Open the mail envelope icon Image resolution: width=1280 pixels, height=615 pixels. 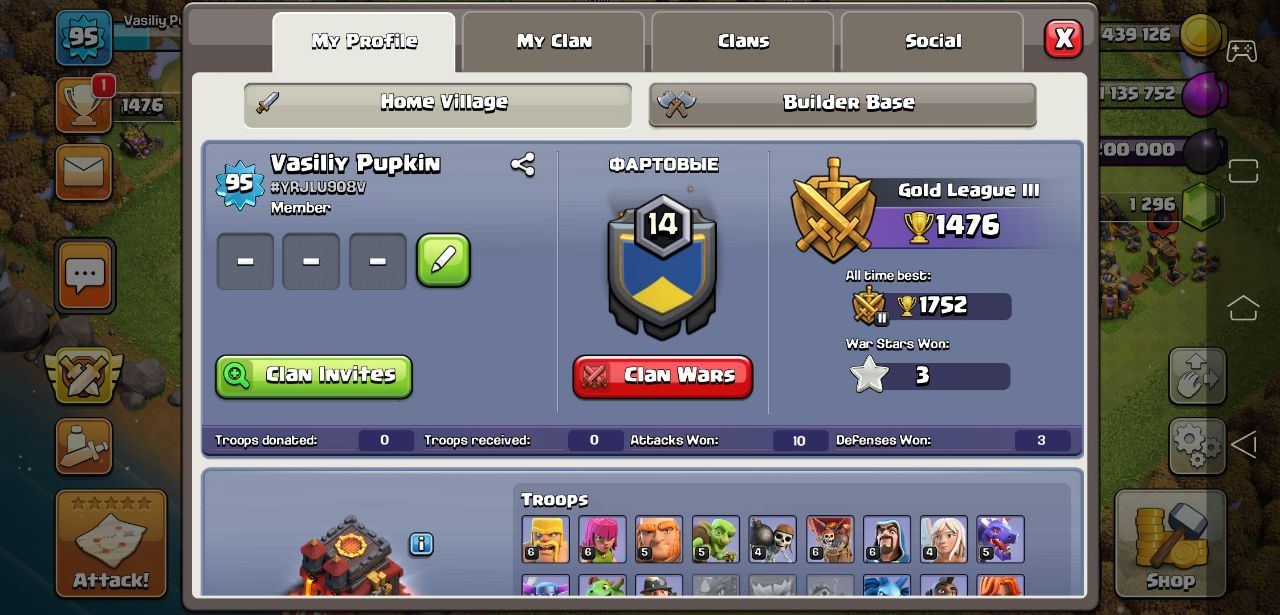[84, 172]
